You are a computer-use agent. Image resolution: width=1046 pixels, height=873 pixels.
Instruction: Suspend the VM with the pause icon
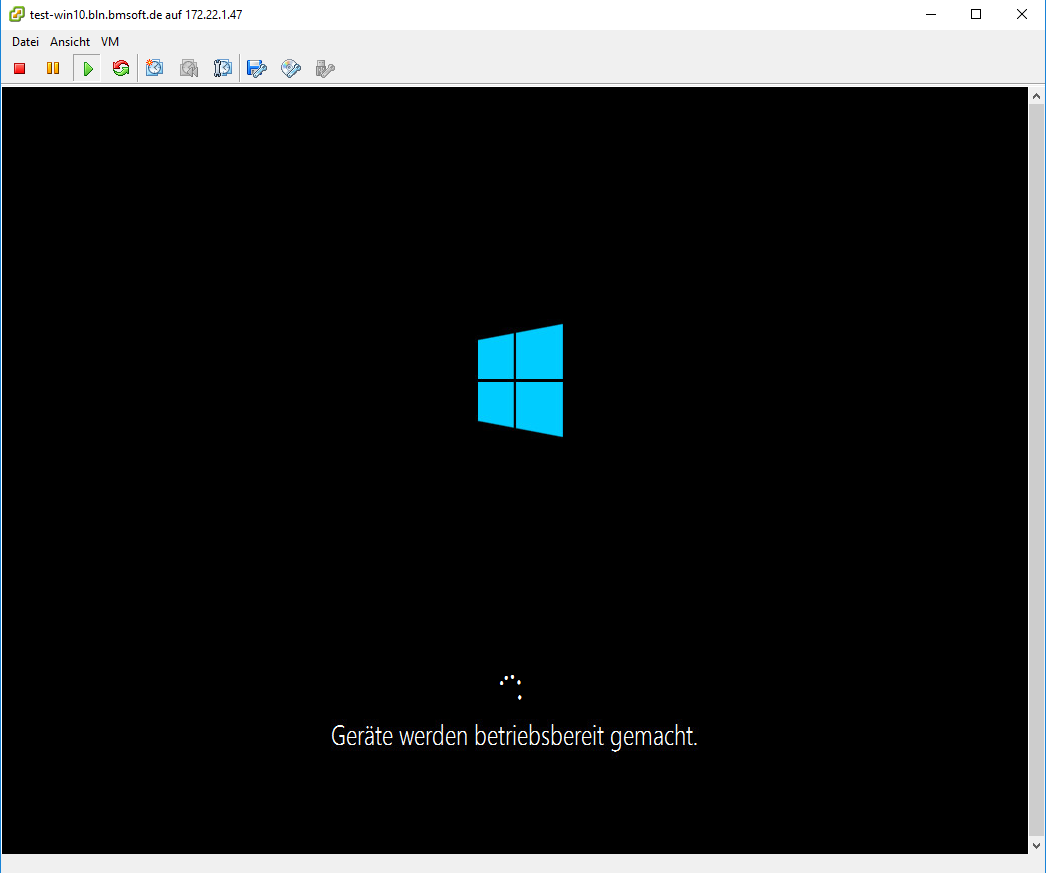coord(53,68)
